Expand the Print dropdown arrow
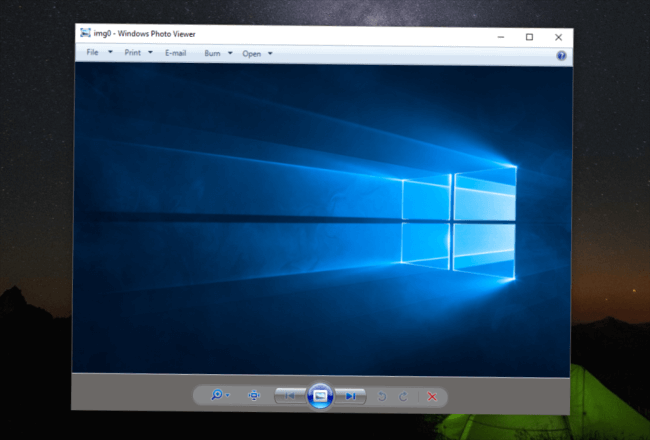Viewport: 650px width, 440px height. [x=150, y=53]
